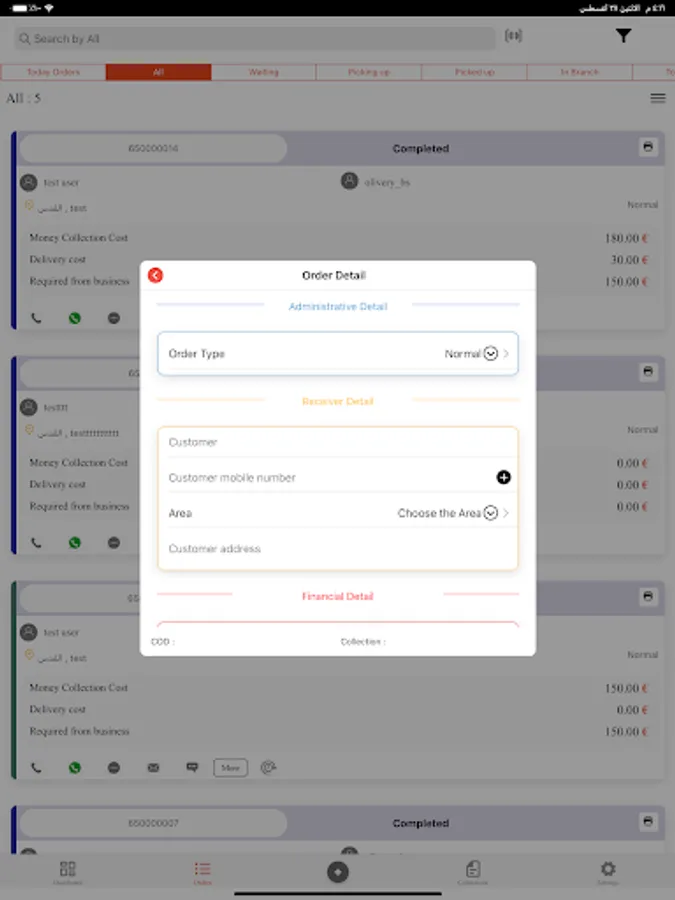
Task: Expand the Choose the Area selector
Action: pyautogui.click(x=453, y=513)
